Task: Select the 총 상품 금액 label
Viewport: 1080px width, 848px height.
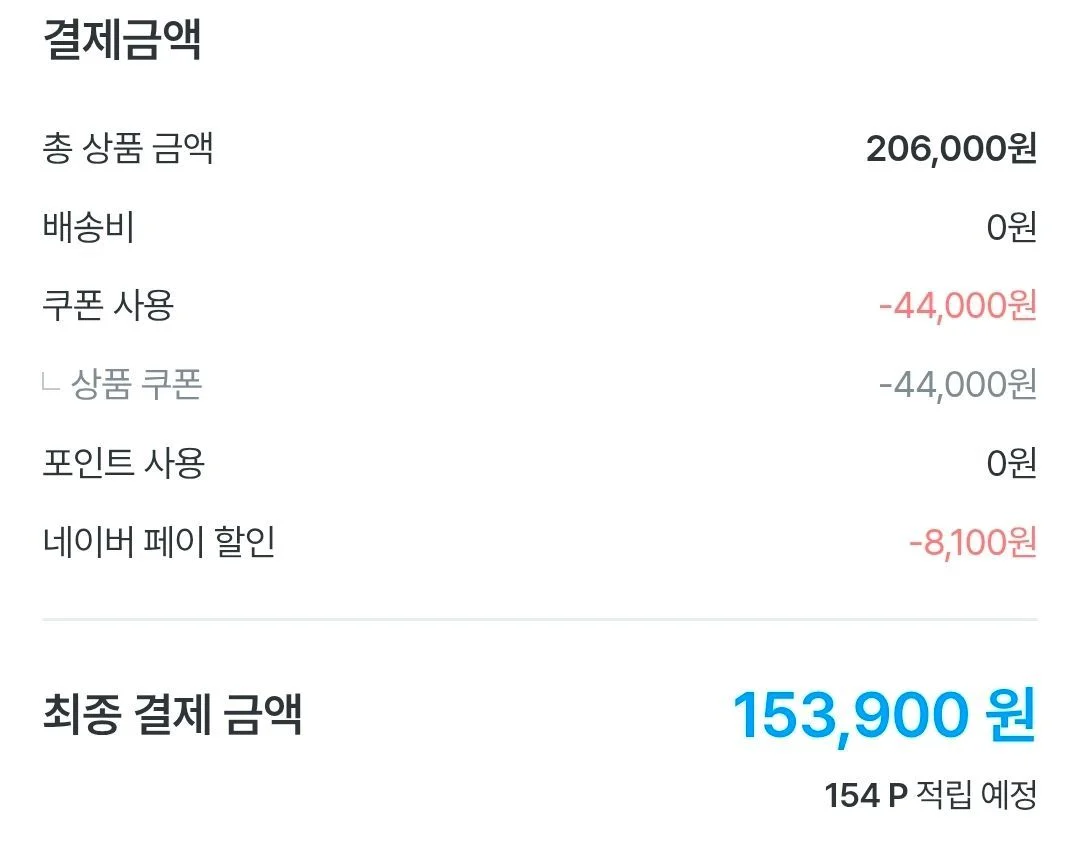Action: coord(128,147)
